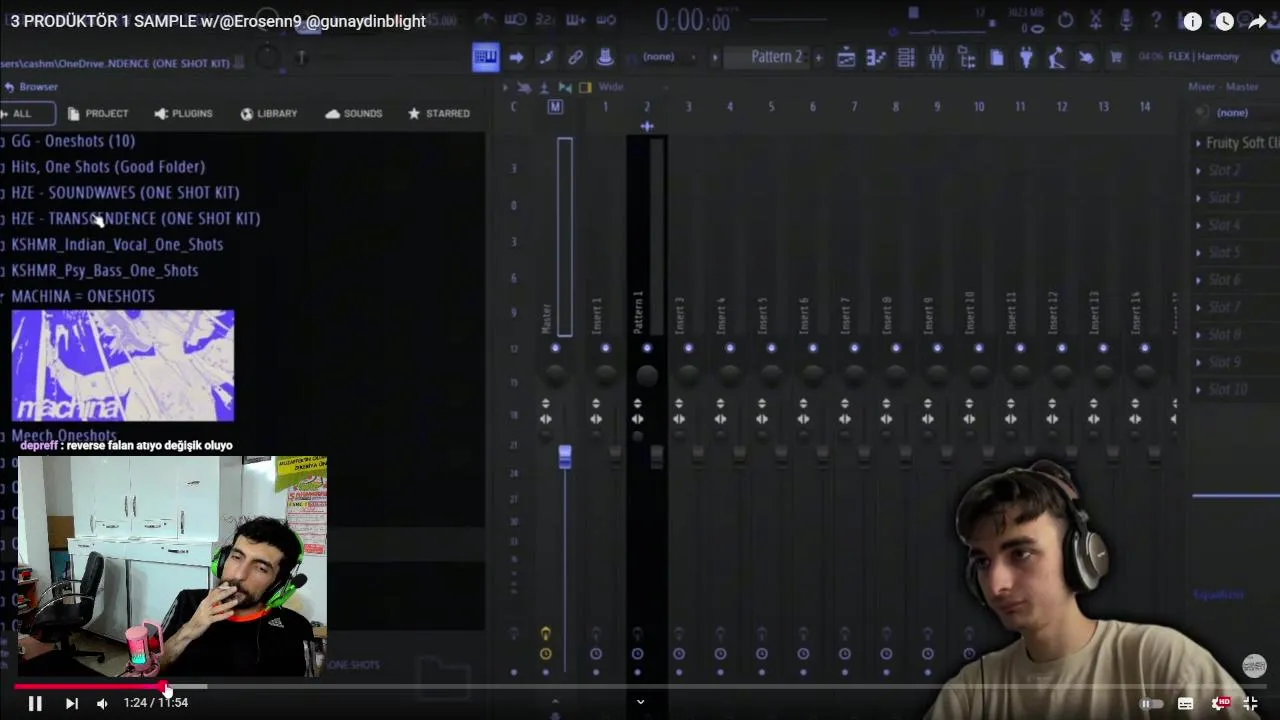
Task: Expand the Slot 10 arrow in mixer
Action: (x=1198, y=390)
